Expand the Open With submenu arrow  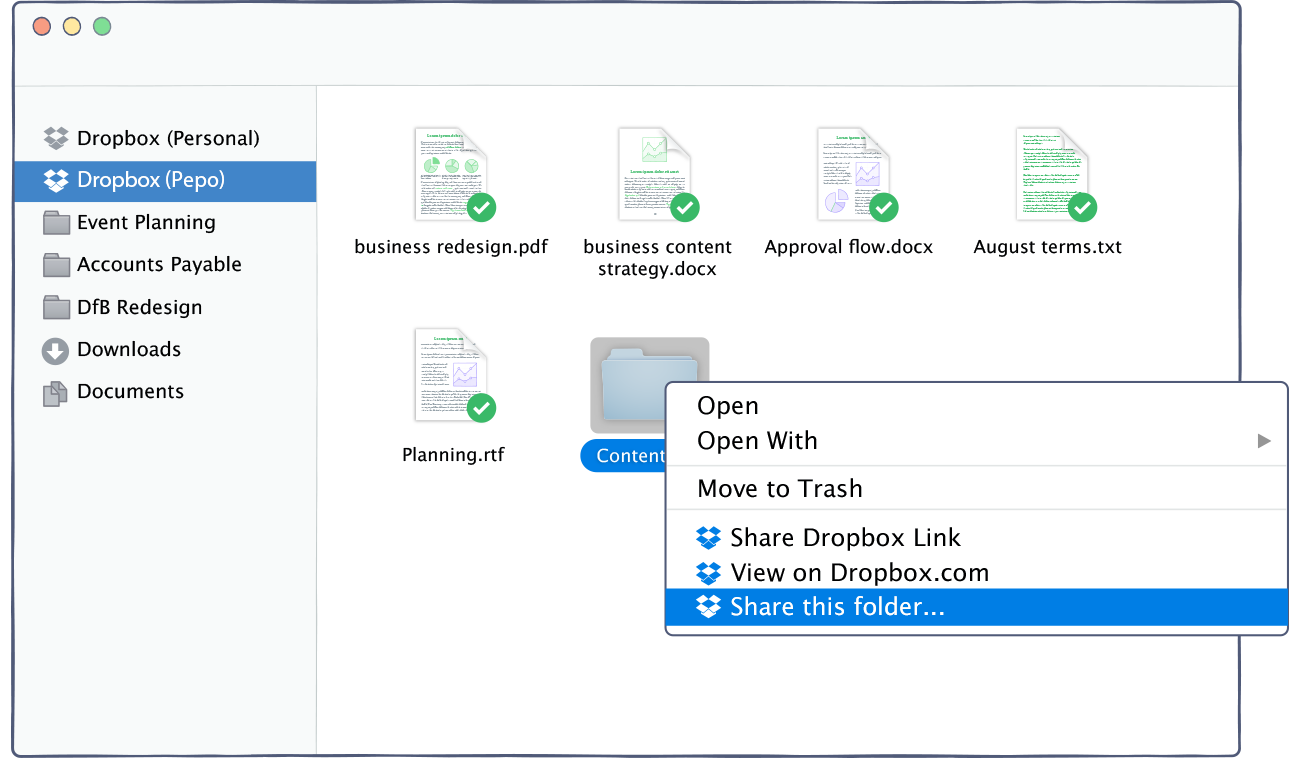[x=1264, y=441]
